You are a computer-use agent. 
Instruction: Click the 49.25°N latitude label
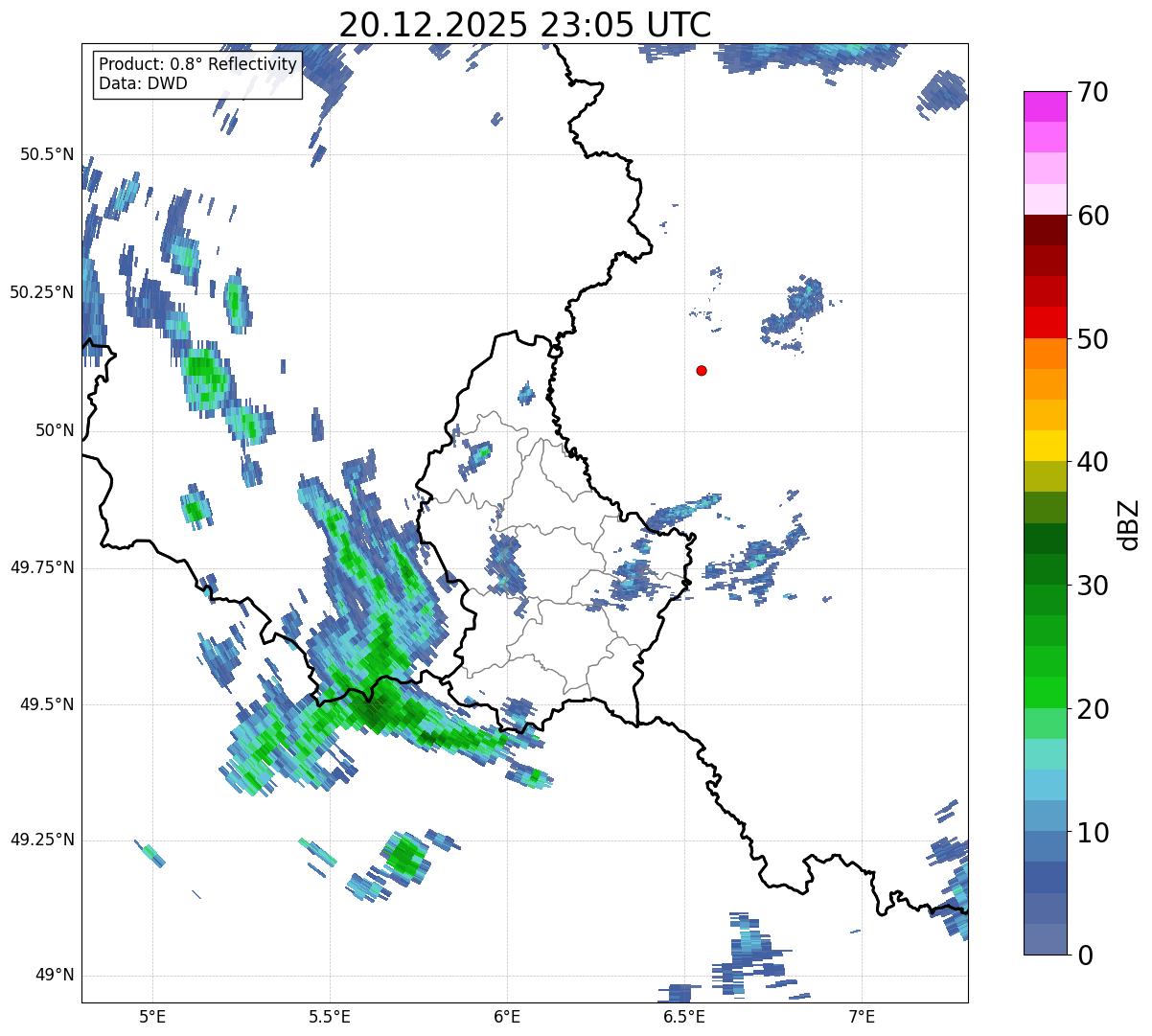click(x=41, y=840)
